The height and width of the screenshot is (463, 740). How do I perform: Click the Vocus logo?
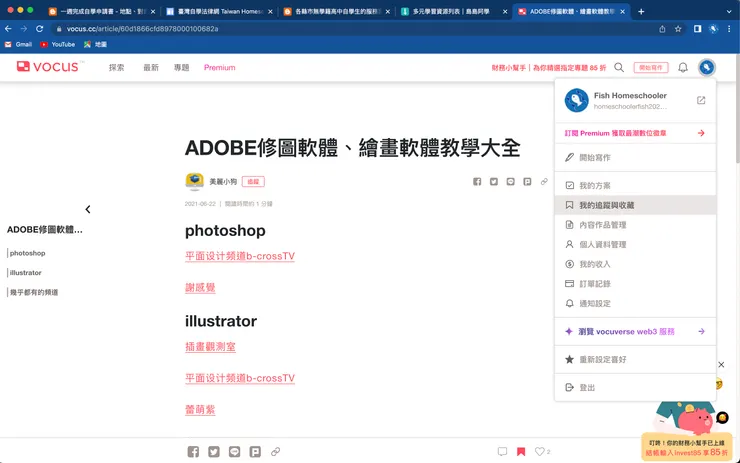[48, 67]
